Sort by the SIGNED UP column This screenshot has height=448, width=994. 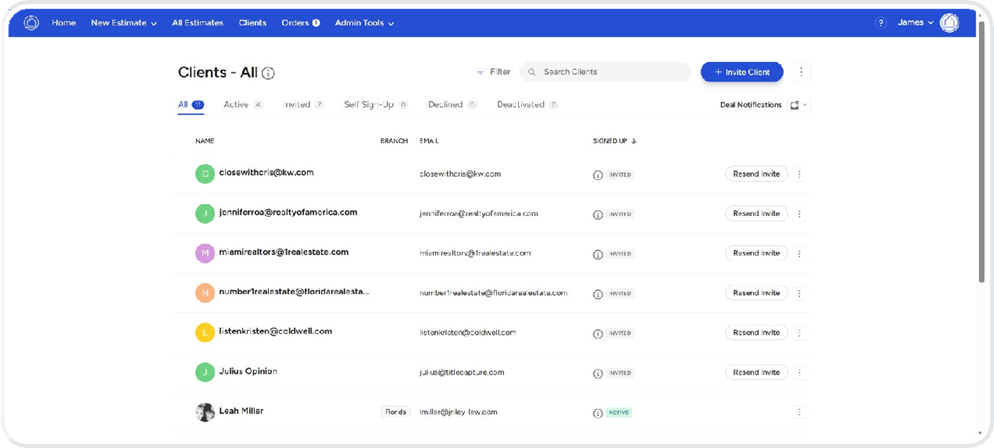614,141
